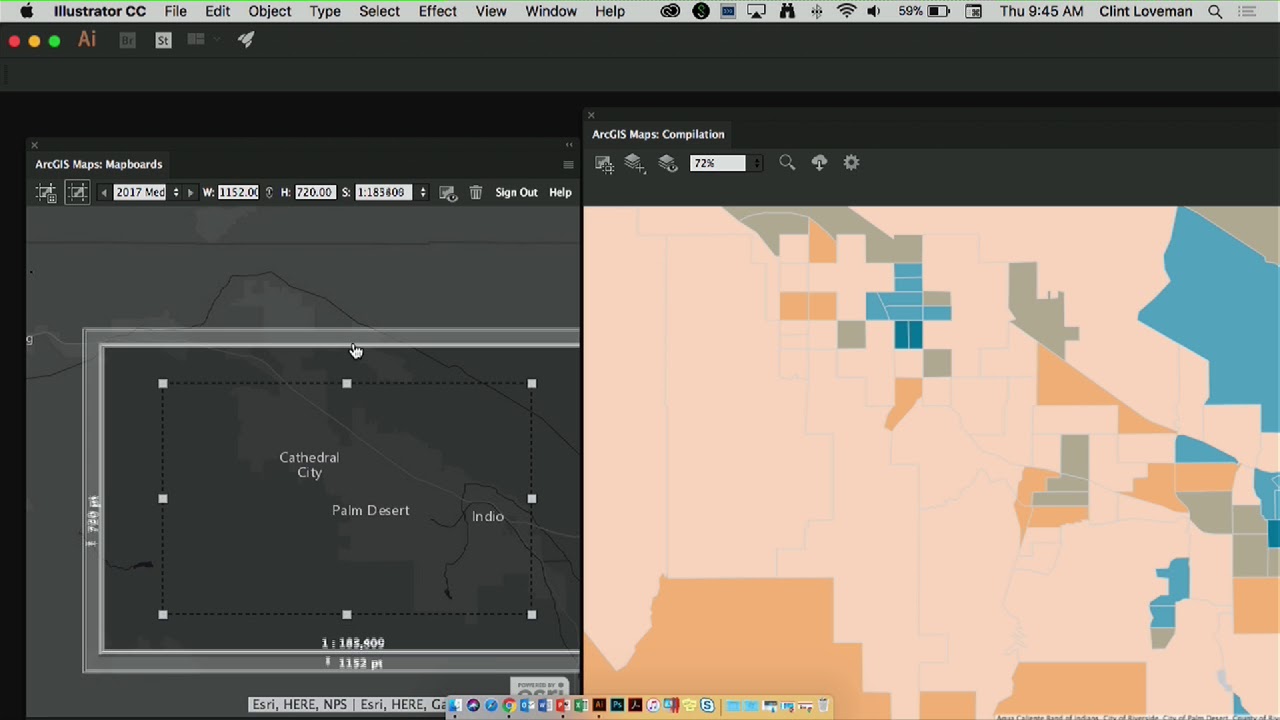Open the Select menu
This screenshot has width=1280, height=720.
(380, 11)
